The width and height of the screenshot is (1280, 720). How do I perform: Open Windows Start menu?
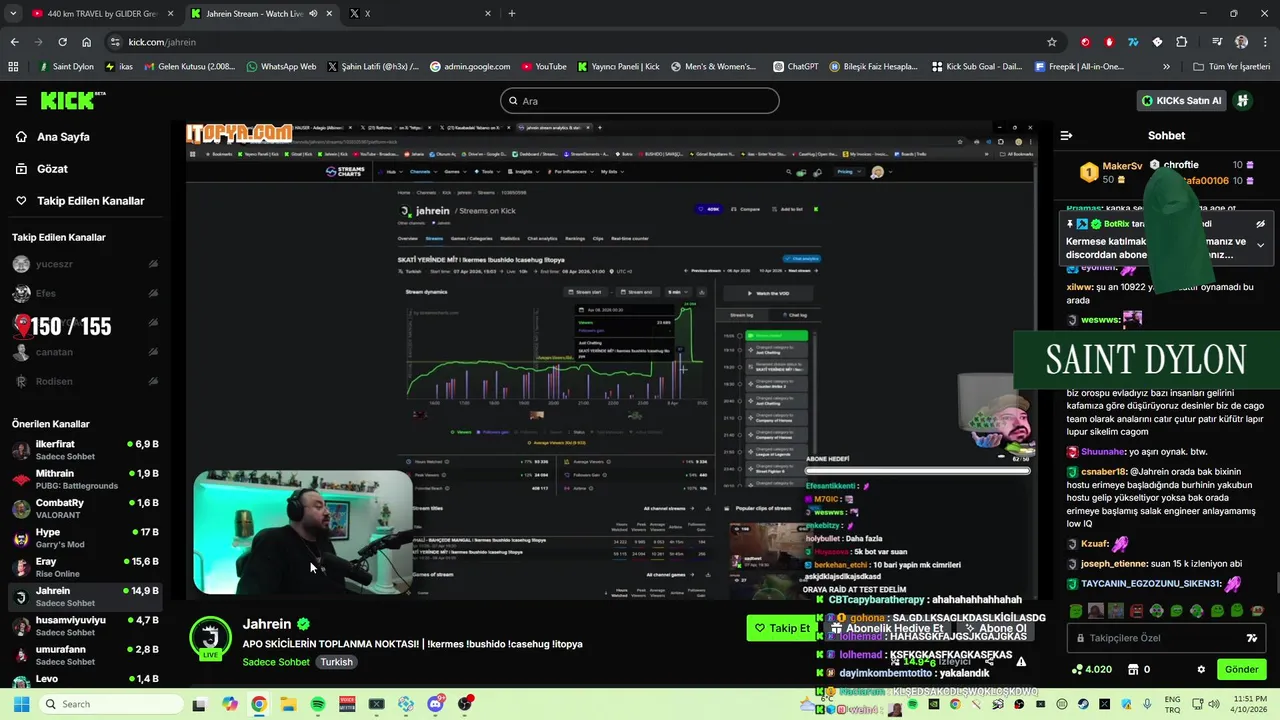(x=21, y=704)
